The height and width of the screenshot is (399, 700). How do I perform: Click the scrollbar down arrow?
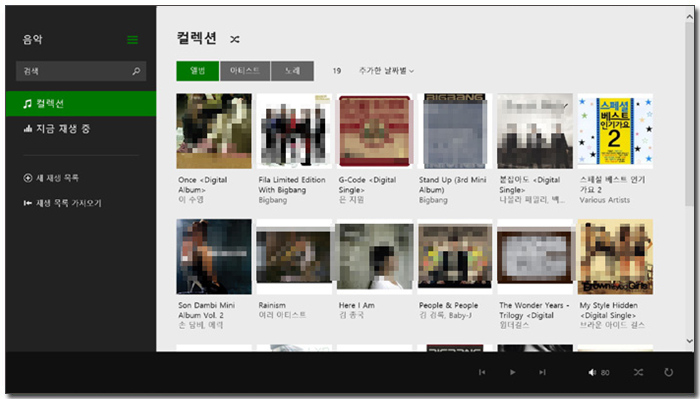point(690,341)
